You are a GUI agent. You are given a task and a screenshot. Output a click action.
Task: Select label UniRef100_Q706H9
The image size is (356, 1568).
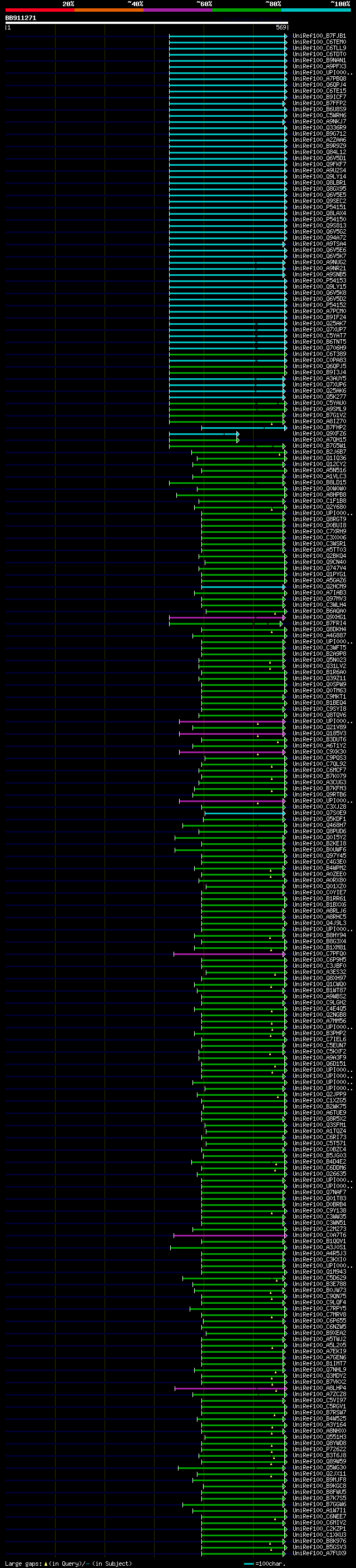coord(319,348)
